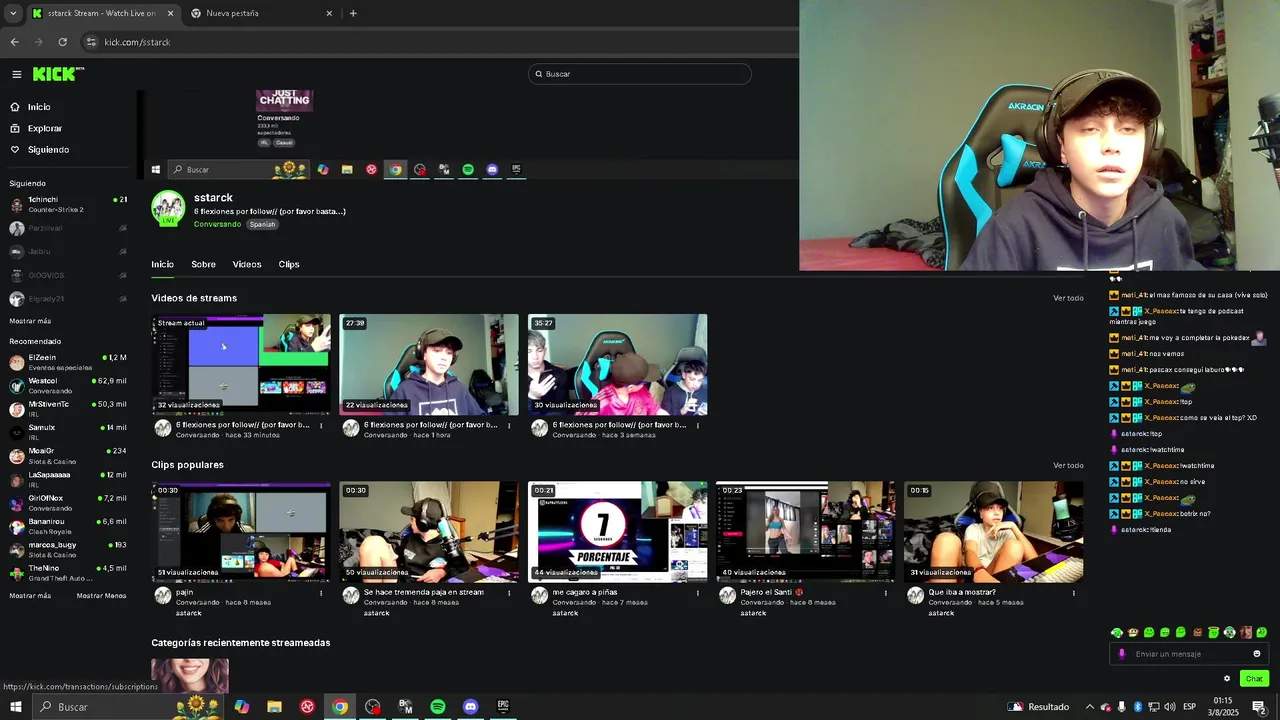Play the 'Que iba a mostrar?' clip
1280x720 pixels.
point(993,531)
